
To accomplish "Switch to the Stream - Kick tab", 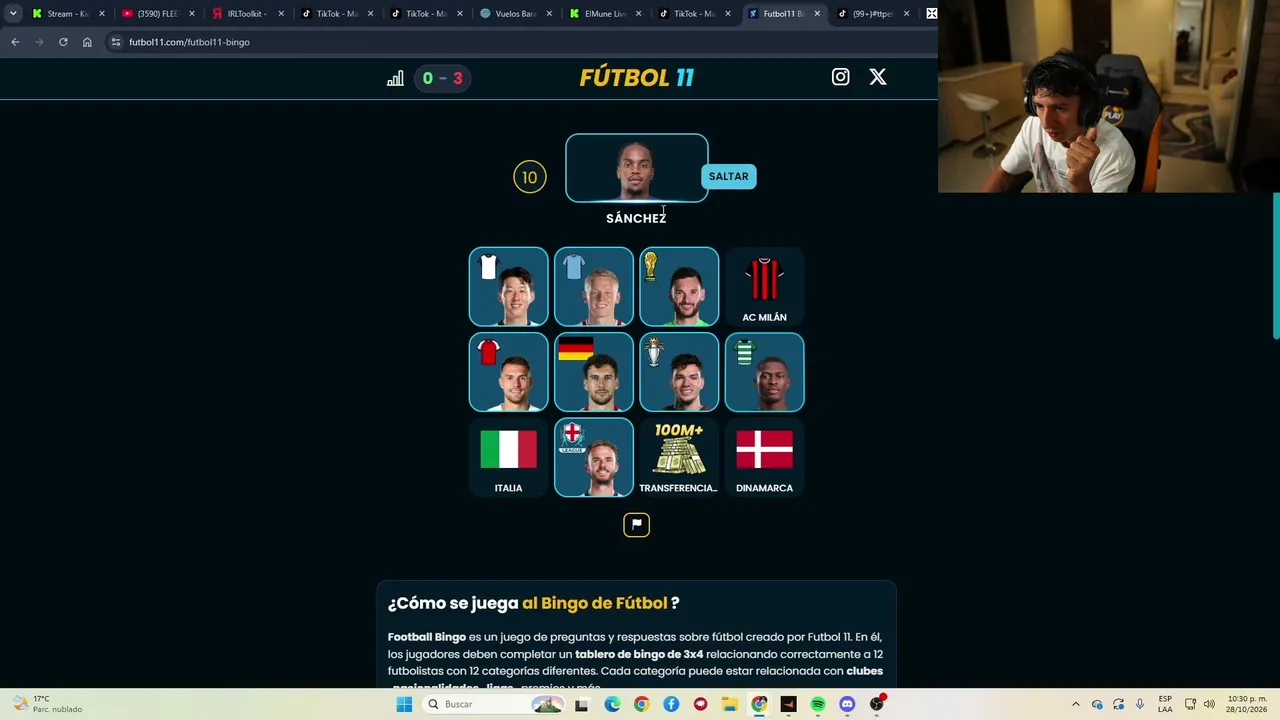I will 68,14.
